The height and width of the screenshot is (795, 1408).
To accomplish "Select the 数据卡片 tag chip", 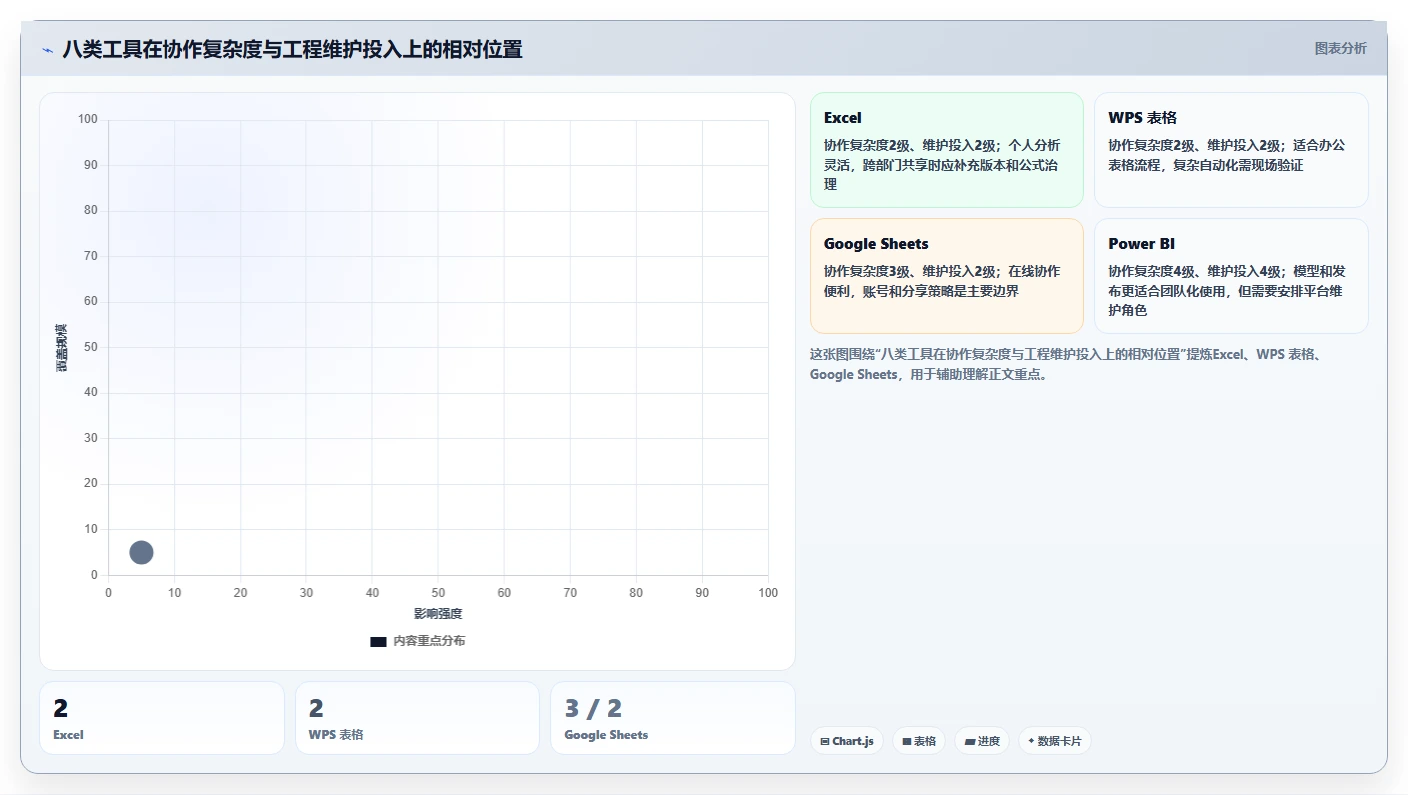I will click(x=1054, y=741).
